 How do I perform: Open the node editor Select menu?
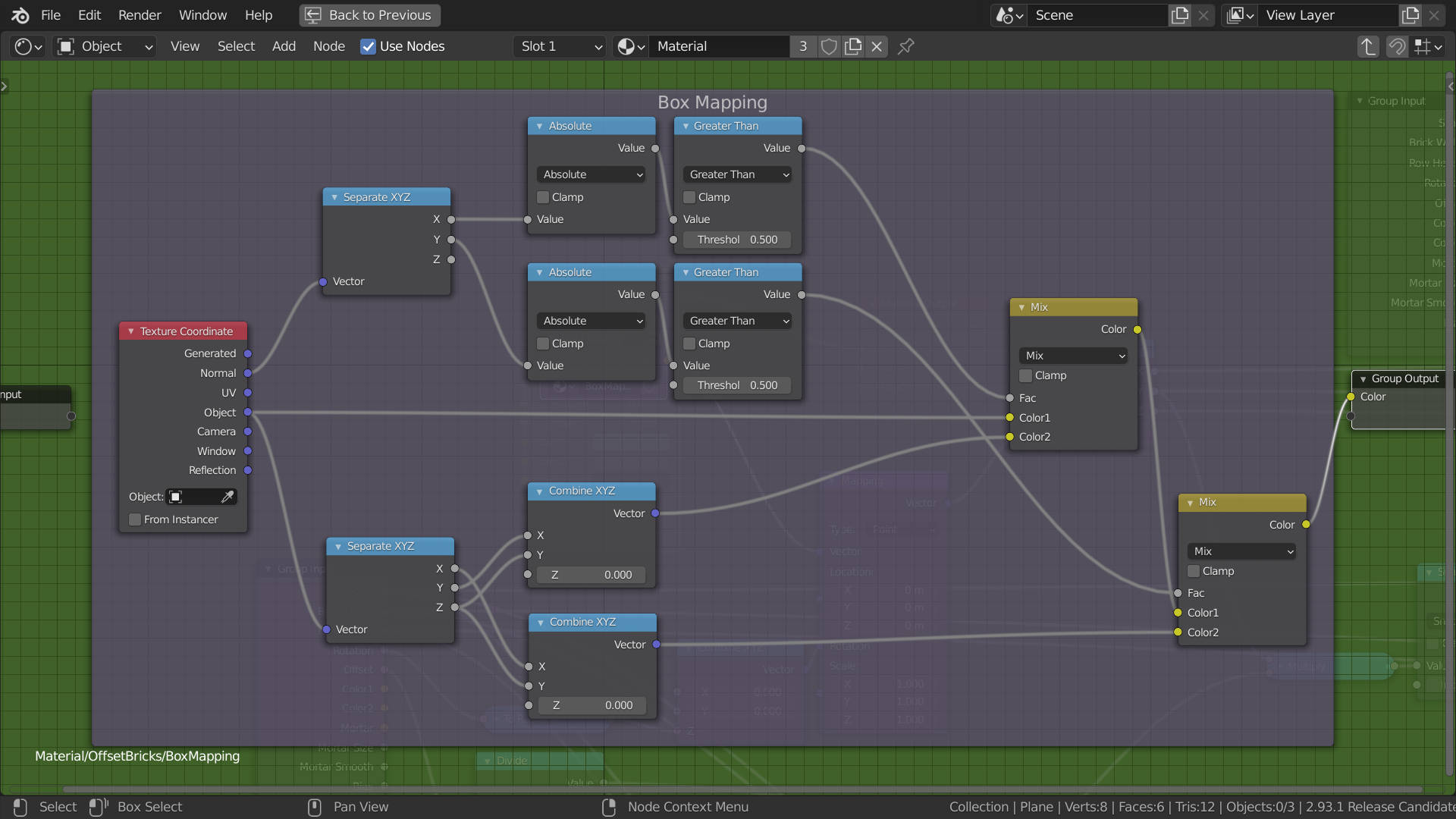click(236, 46)
